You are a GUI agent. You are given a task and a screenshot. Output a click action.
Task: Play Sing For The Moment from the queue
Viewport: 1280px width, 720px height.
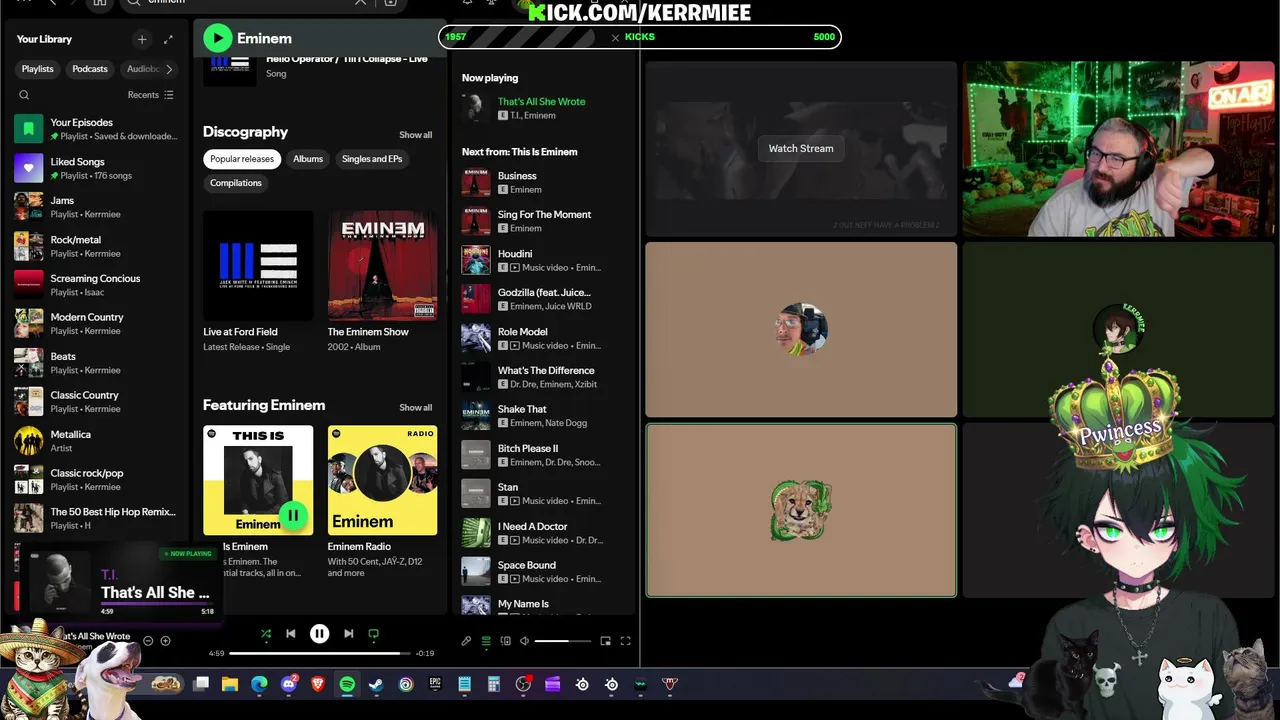[545, 221]
